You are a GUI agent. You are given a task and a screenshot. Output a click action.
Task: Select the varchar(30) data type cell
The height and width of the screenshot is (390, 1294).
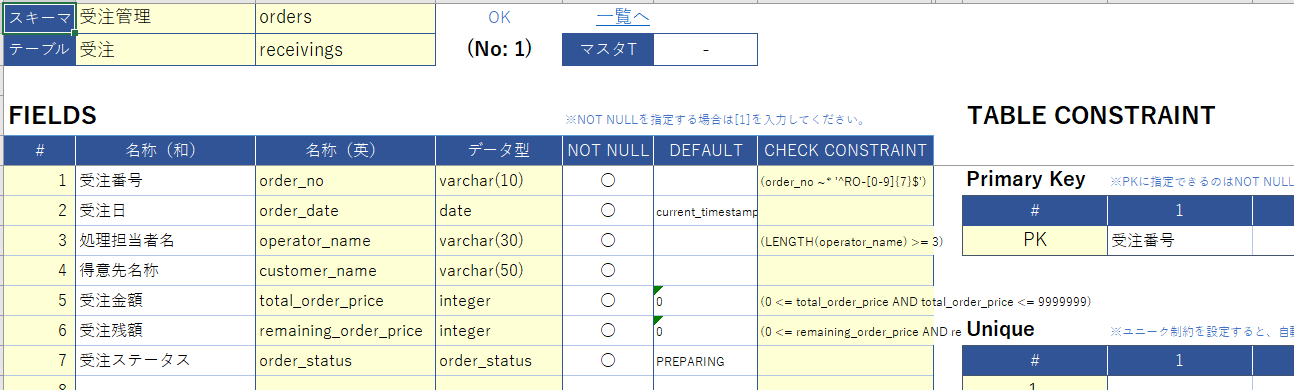499,241
